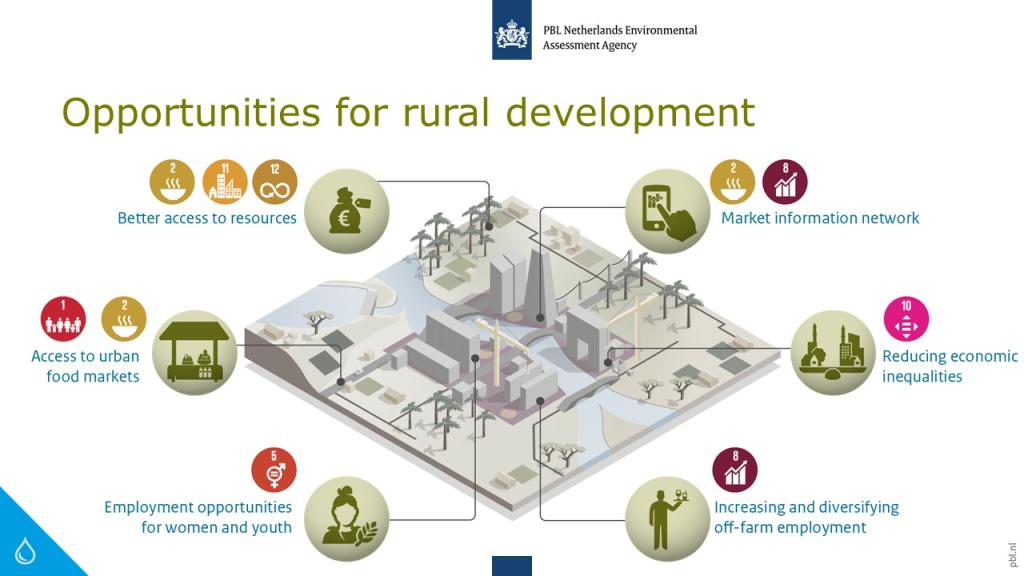Select the SDG 12 infinity loop icon
This screenshot has width=1024, height=576.
(x=275, y=182)
